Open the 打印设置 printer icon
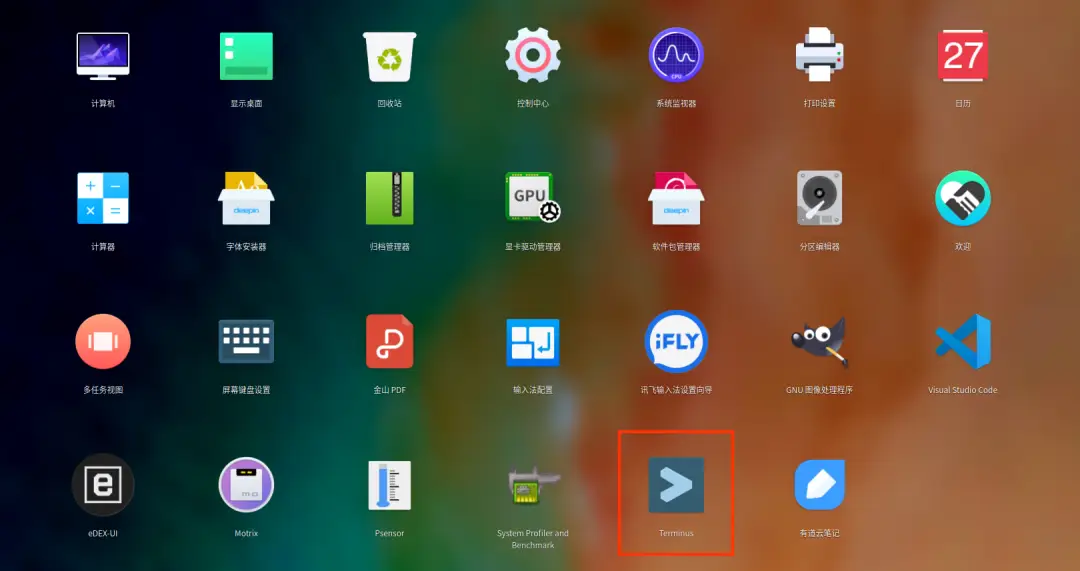Screen dimensions: 1080x571 click(x=820, y=54)
